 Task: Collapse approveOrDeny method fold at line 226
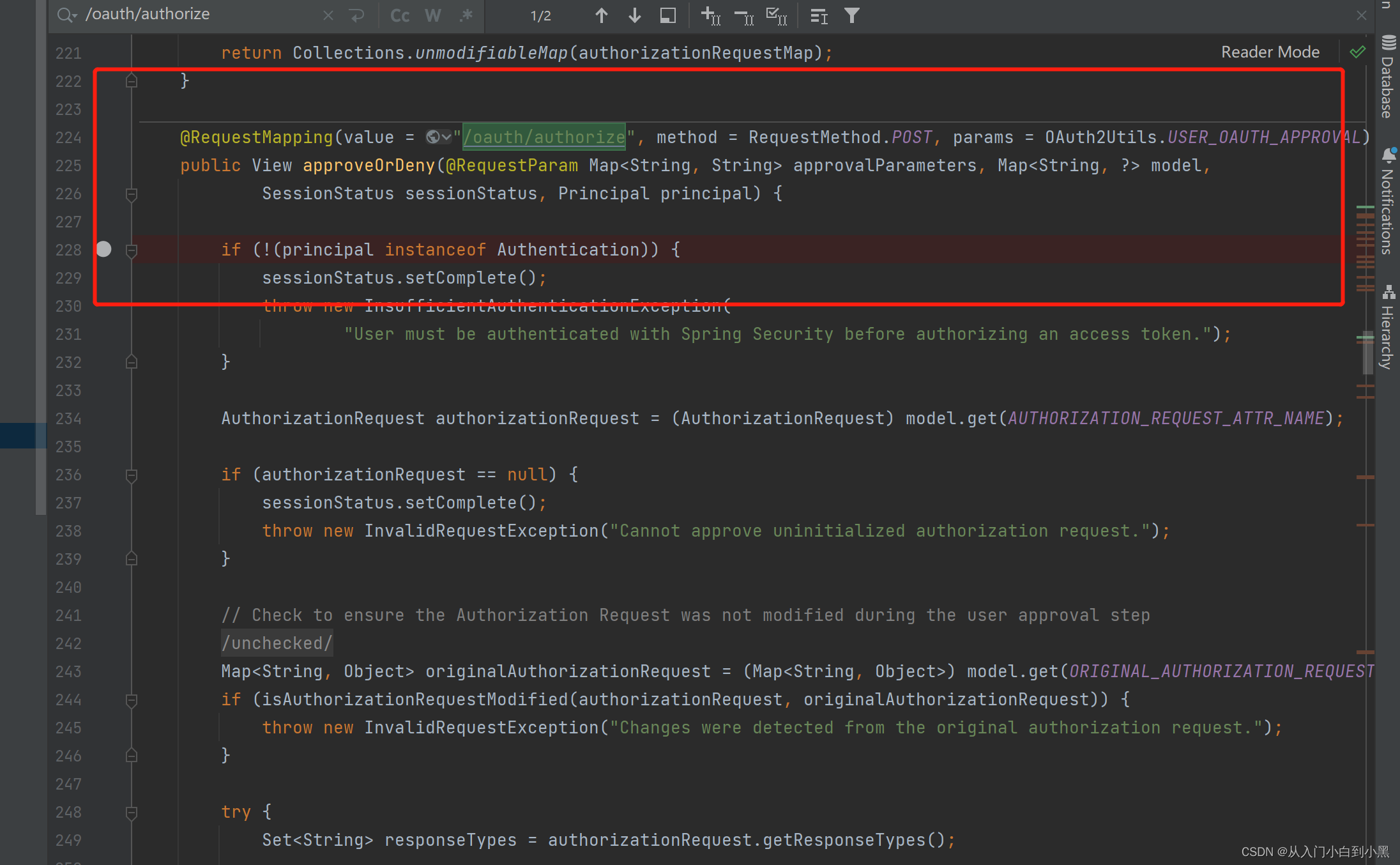pos(132,194)
